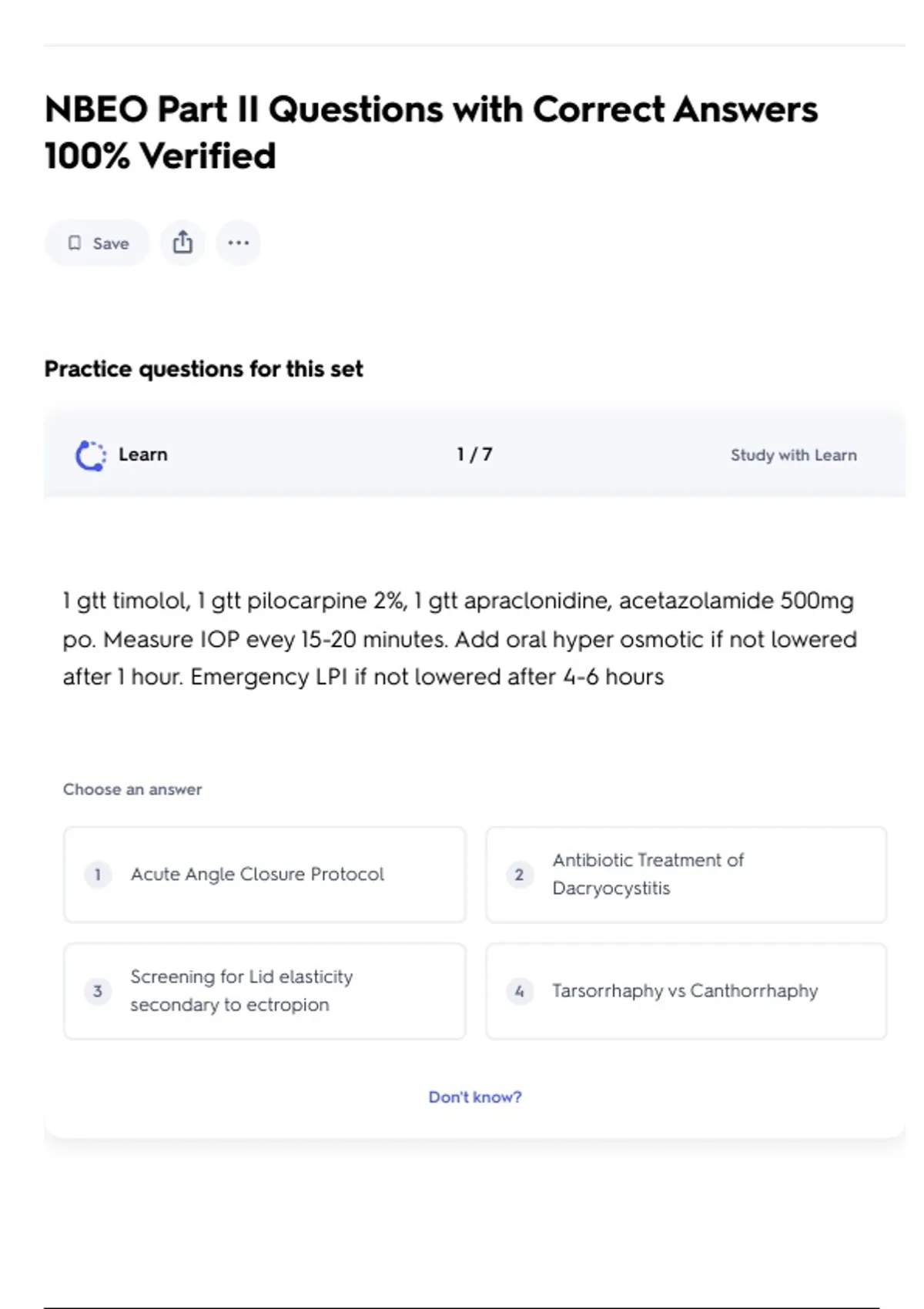Pick Screening for Lid elasticity answer

click(x=264, y=991)
